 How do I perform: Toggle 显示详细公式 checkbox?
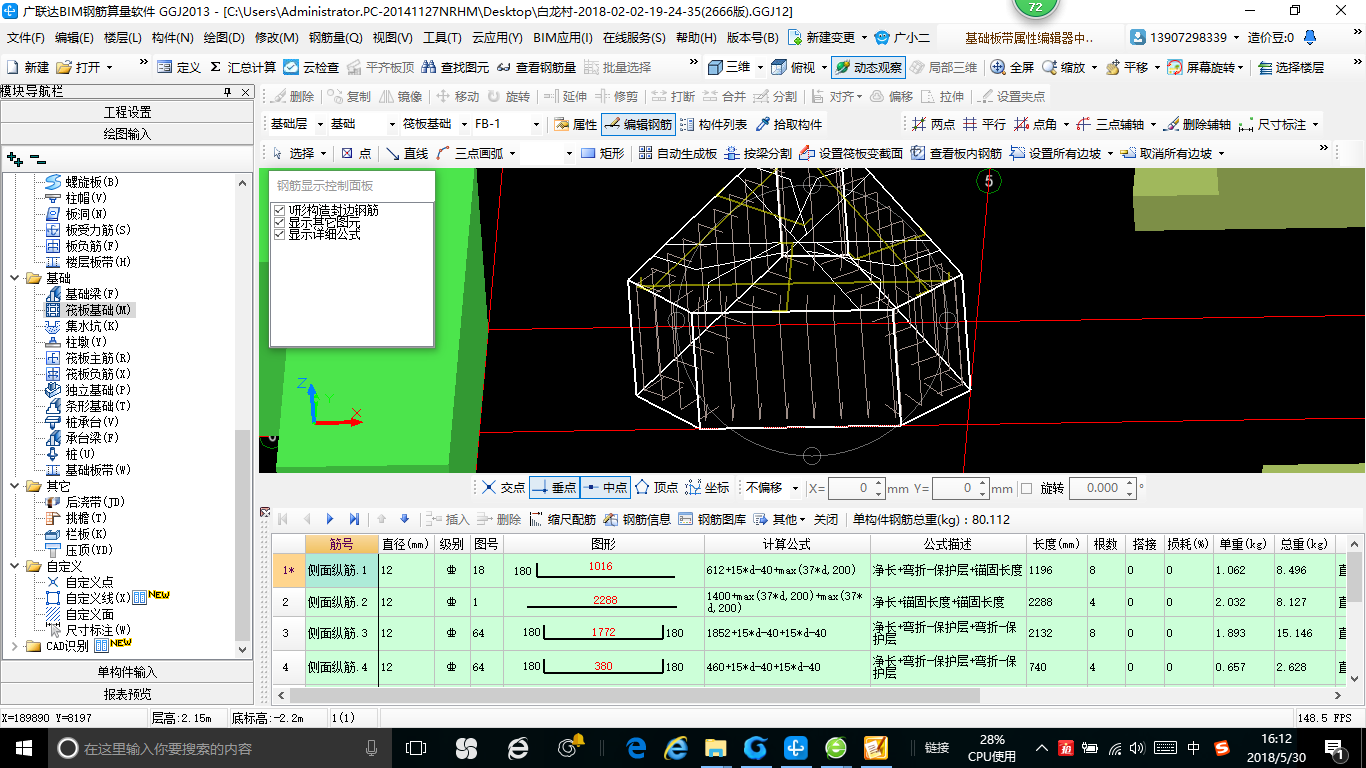pos(280,235)
